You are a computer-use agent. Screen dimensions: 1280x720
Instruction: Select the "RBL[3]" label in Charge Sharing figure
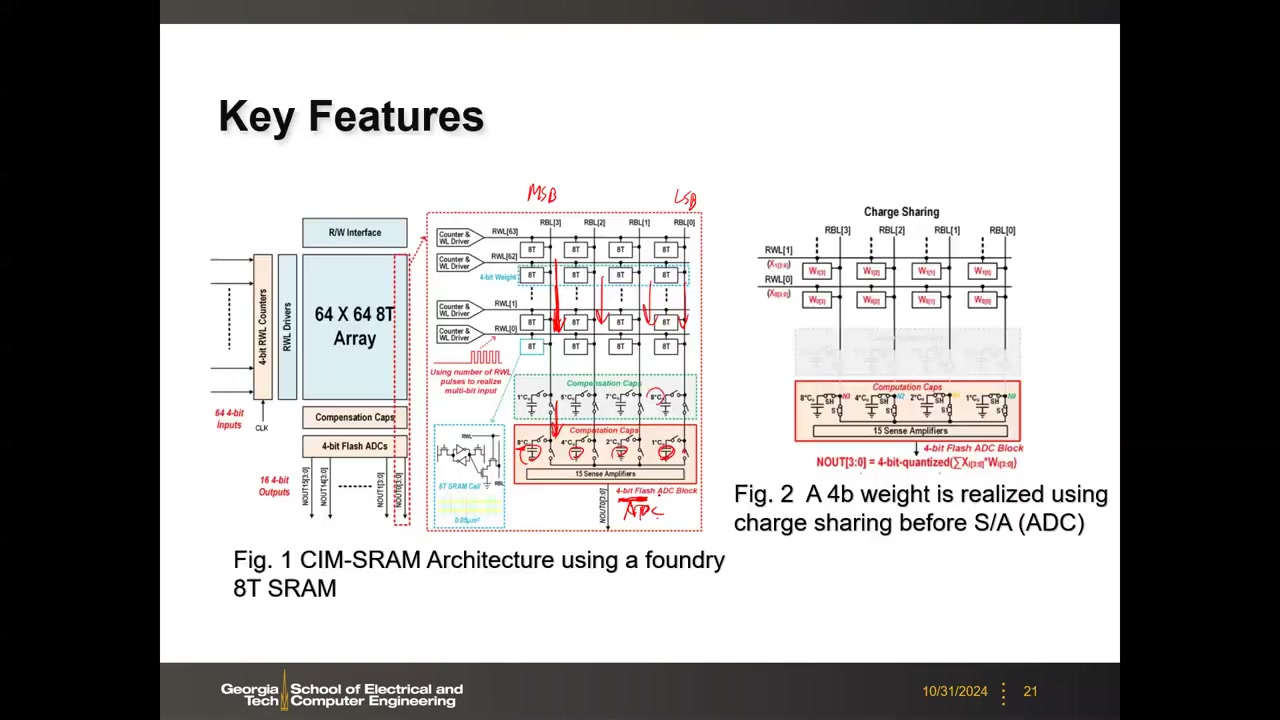point(837,231)
